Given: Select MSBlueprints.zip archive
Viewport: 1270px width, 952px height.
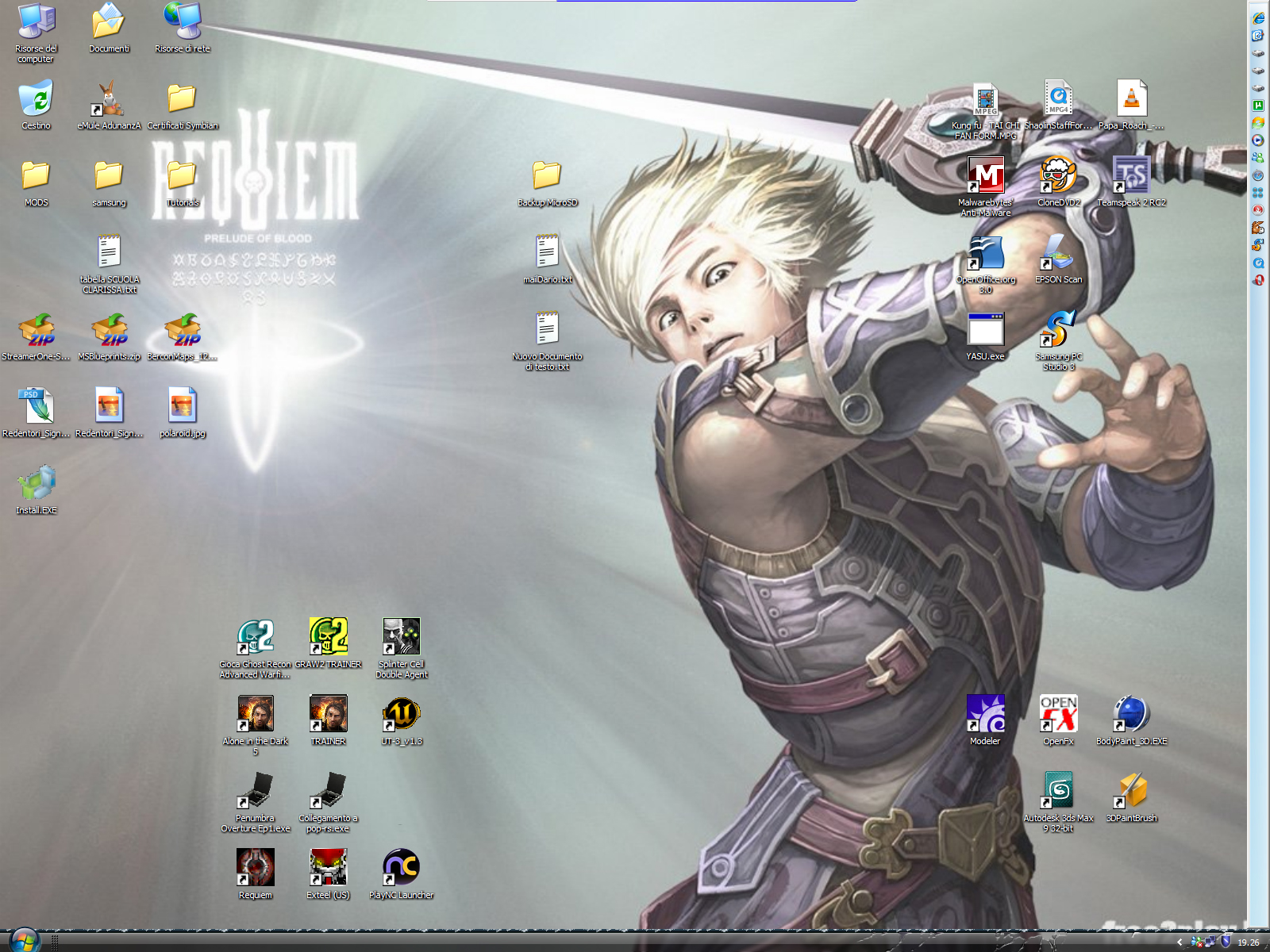Looking at the screenshot, I should pyautogui.click(x=109, y=337).
